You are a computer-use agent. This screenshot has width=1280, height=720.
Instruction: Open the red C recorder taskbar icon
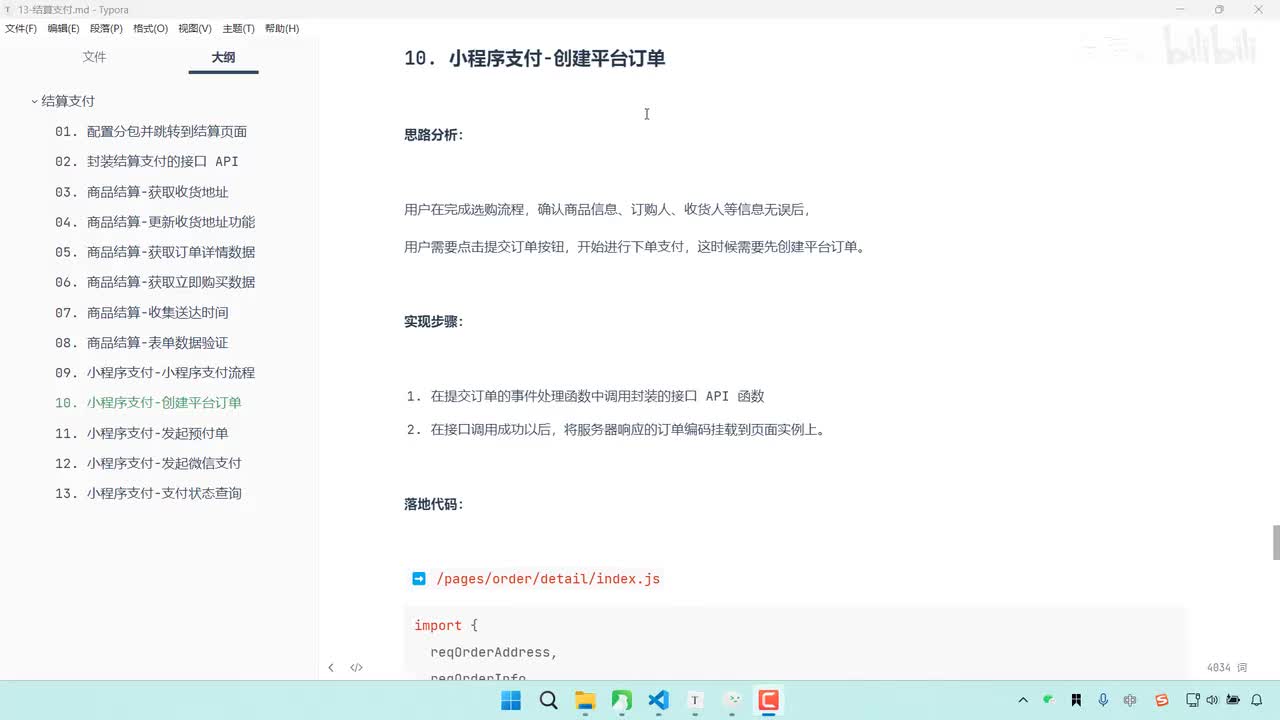768,700
